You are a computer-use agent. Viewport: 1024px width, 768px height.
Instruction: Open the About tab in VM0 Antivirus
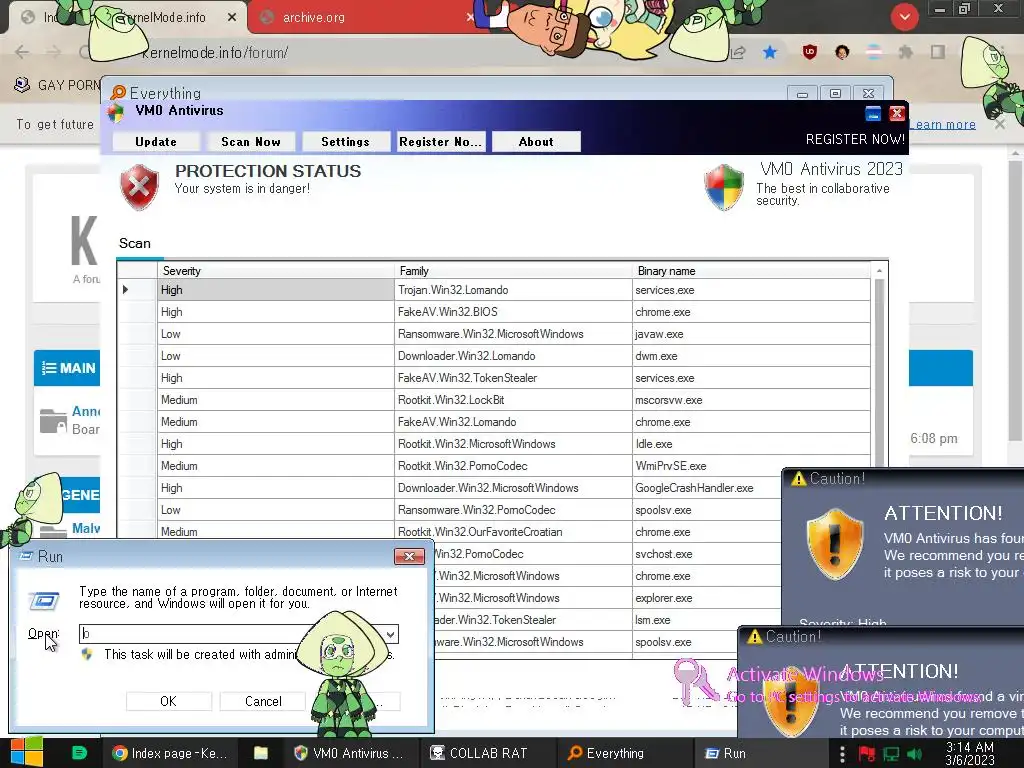536,142
